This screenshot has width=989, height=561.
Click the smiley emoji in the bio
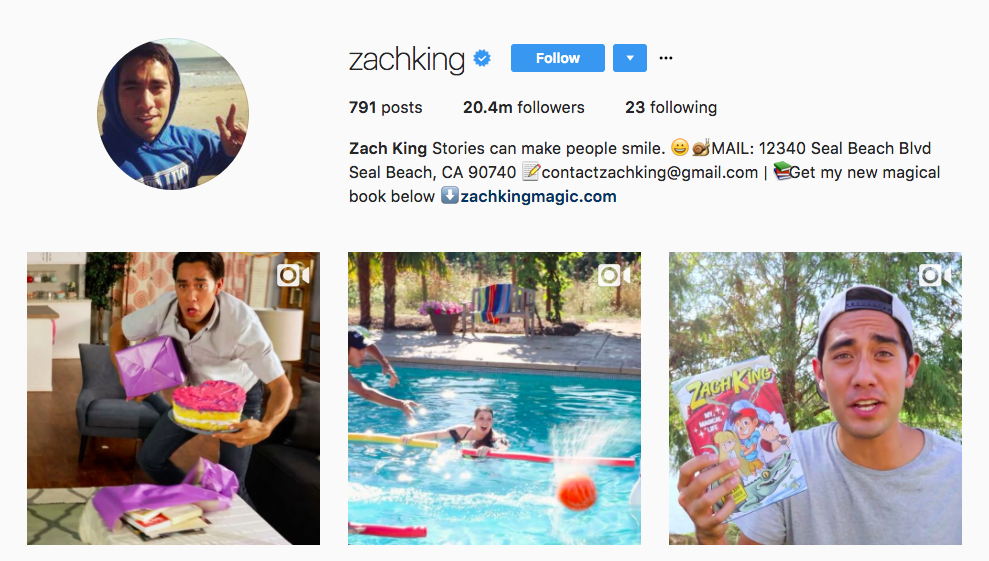pos(679,147)
